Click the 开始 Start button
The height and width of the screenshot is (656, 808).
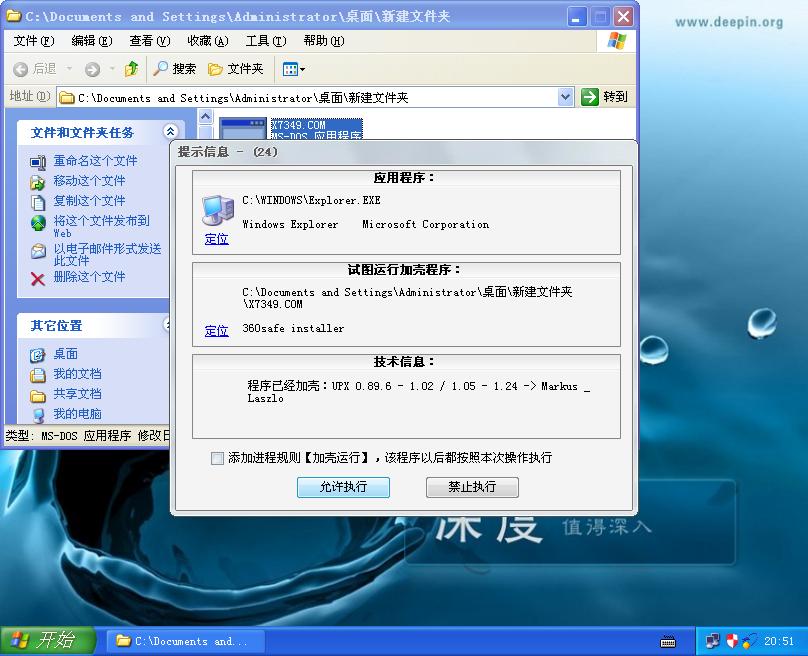[48, 641]
